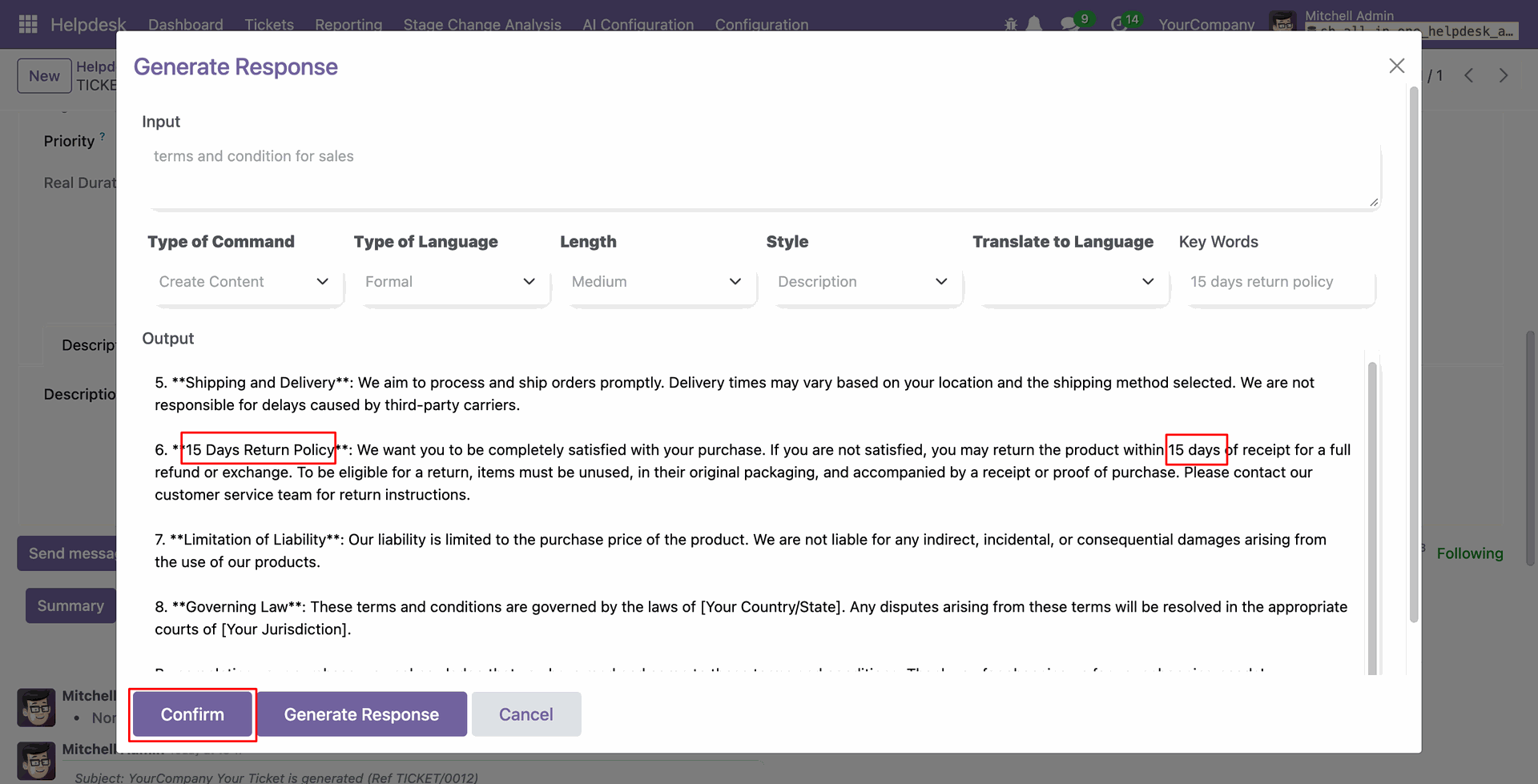Open the notifications bell icon
Image resolution: width=1538 pixels, height=784 pixels.
tap(1034, 24)
